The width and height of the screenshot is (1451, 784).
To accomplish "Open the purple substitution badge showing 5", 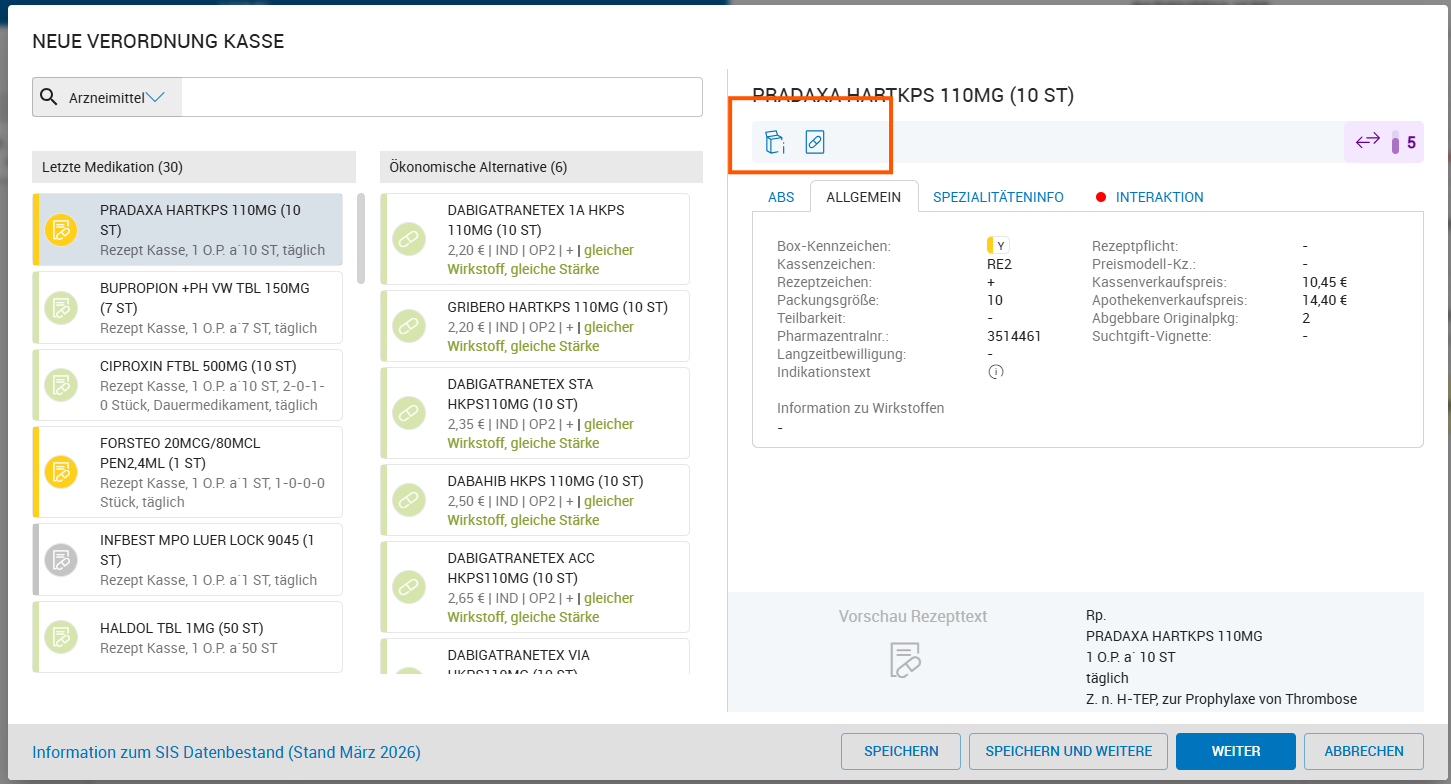I will click(1384, 142).
